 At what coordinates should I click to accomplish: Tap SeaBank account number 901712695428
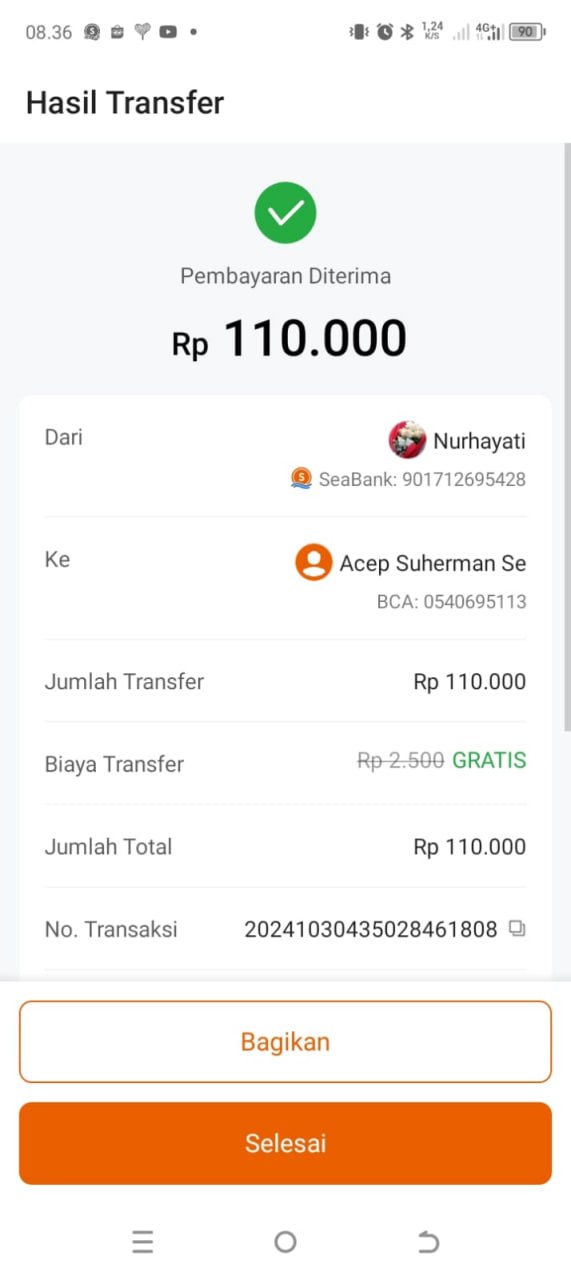tap(464, 479)
